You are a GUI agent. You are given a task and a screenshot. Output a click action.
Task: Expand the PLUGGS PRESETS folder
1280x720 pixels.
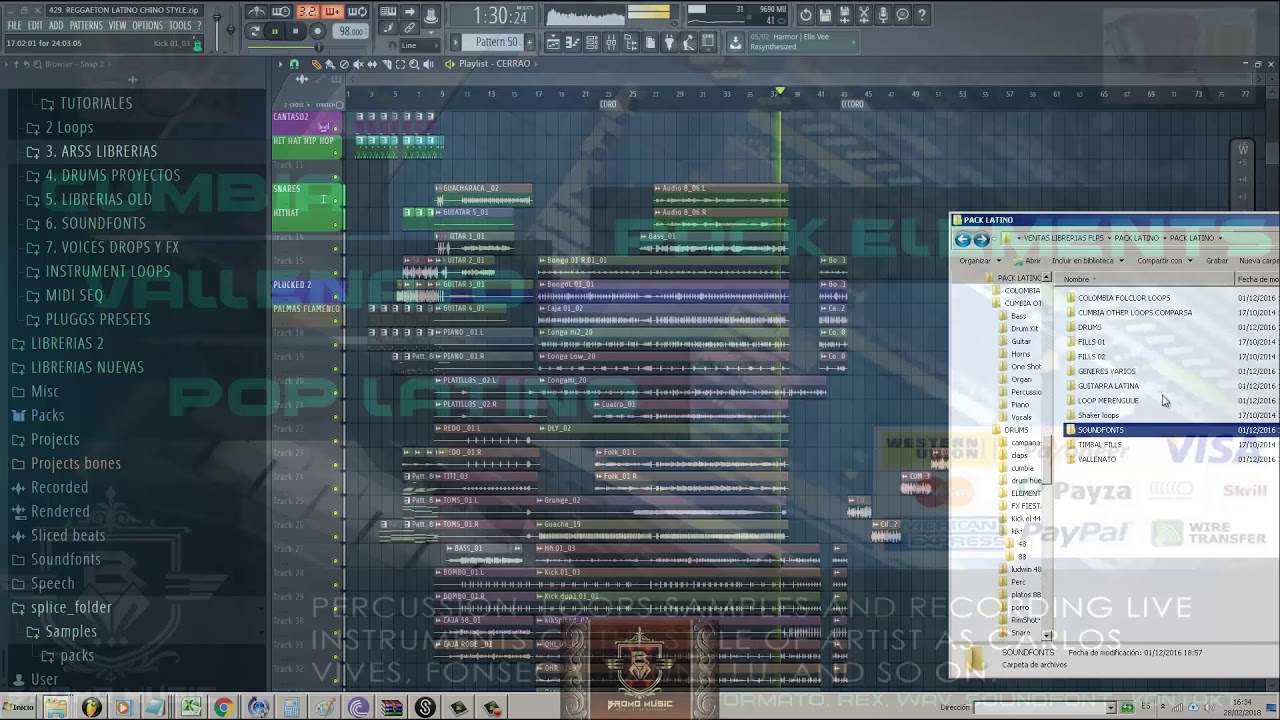[88, 319]
